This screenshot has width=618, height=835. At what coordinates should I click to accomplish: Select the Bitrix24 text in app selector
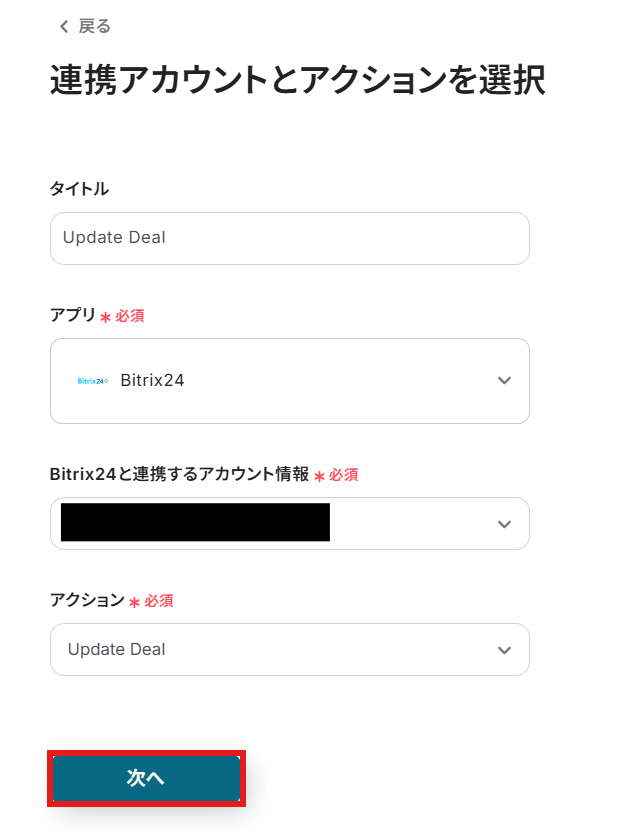(152, 381)
